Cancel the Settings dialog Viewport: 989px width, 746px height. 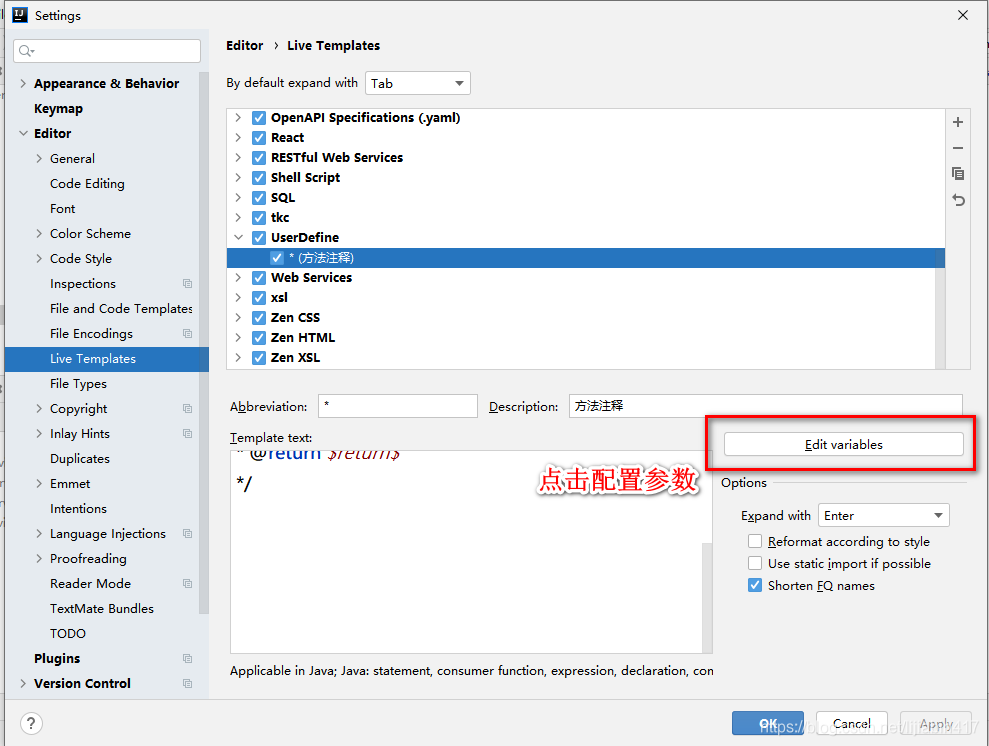851,723
